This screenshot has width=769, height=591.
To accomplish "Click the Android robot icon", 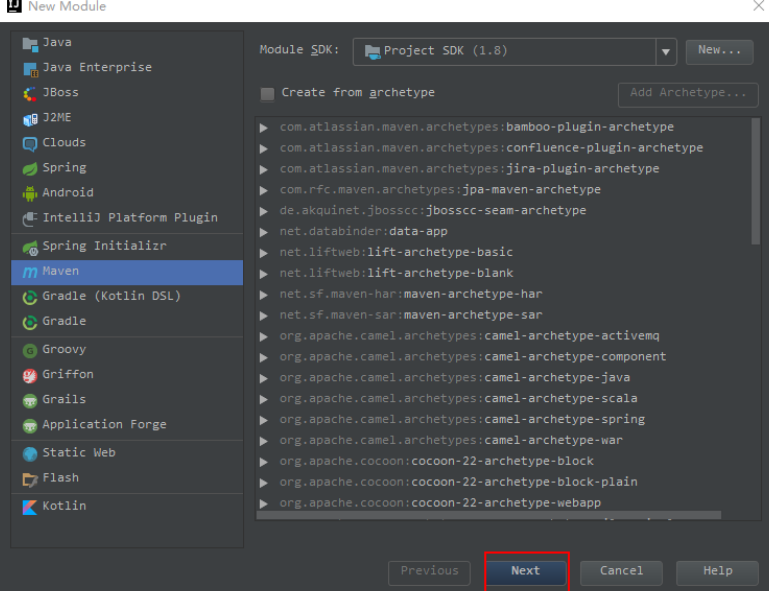I will tap(30, 194).
